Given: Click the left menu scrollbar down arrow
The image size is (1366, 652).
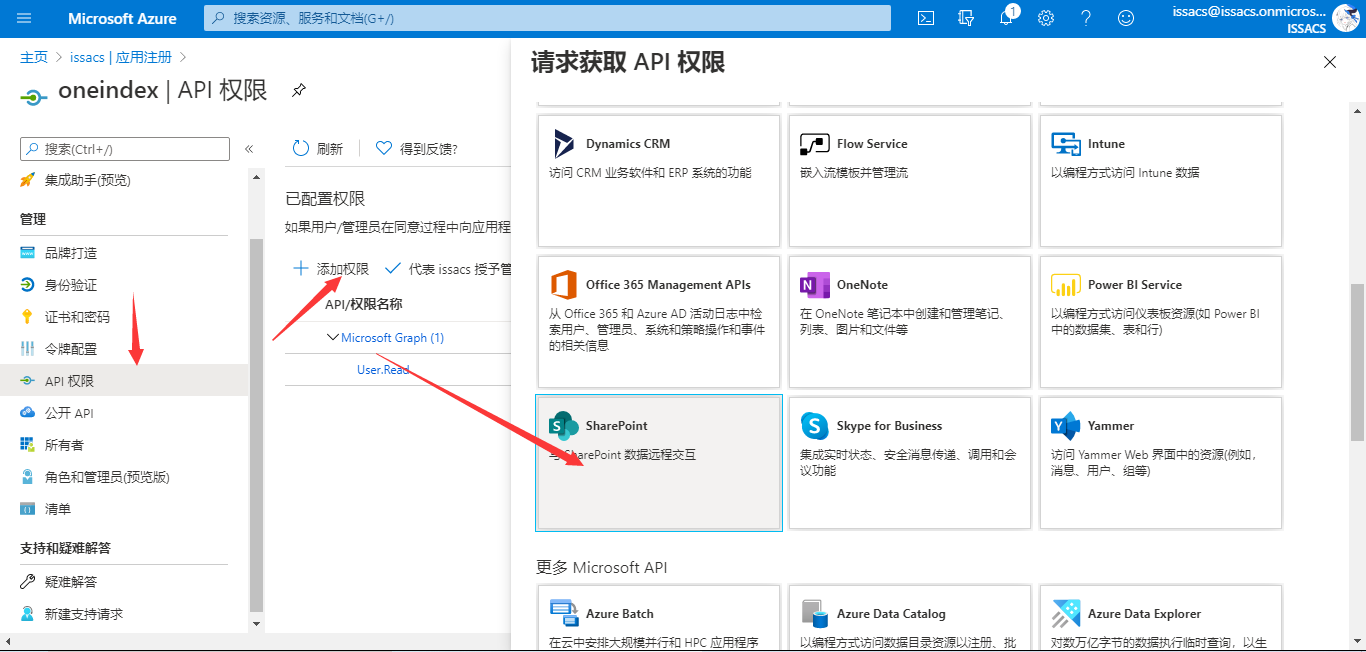Looking at the screenshot, I should coord(256,623).
